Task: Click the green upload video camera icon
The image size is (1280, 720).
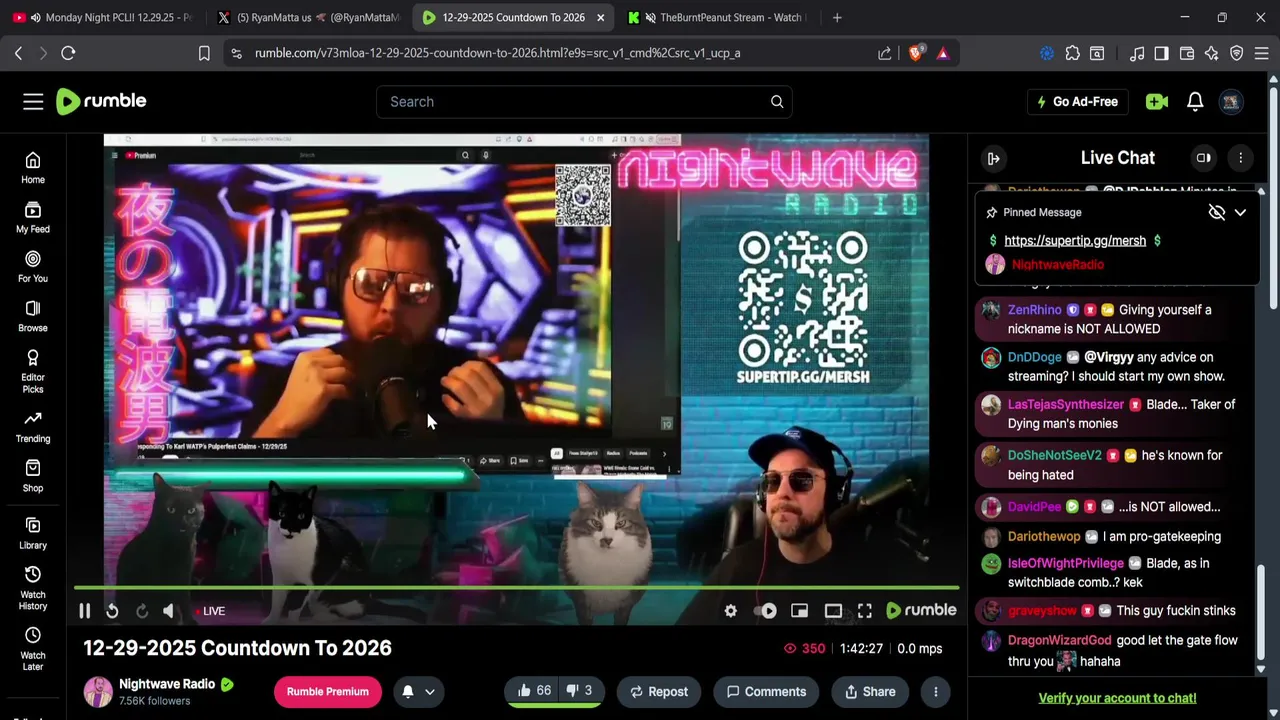Action: tap(1157, 101)
